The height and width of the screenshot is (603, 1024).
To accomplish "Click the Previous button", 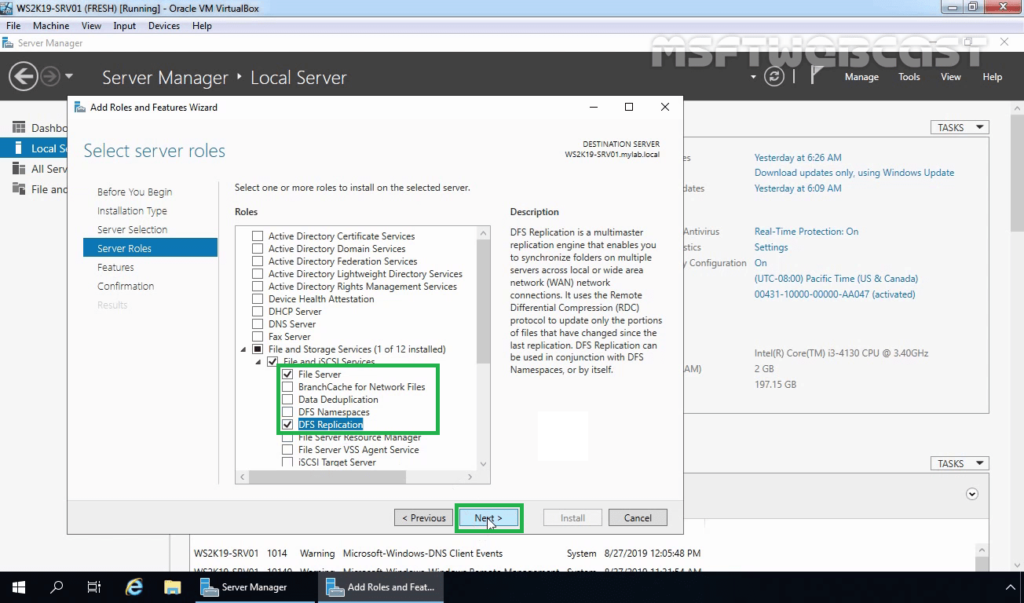I will 423,517.
